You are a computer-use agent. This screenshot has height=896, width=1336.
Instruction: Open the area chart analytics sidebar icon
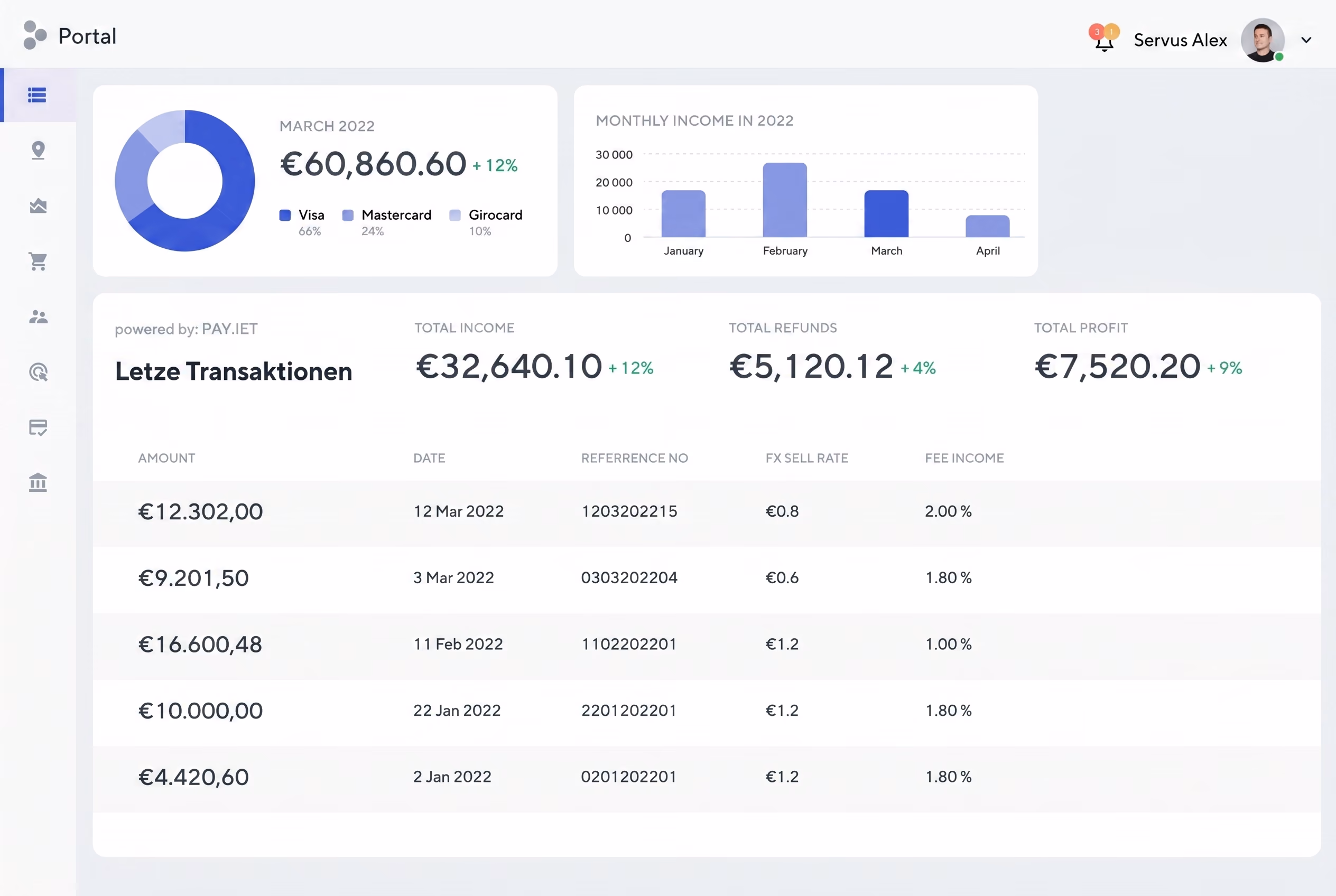click(38, 206)
